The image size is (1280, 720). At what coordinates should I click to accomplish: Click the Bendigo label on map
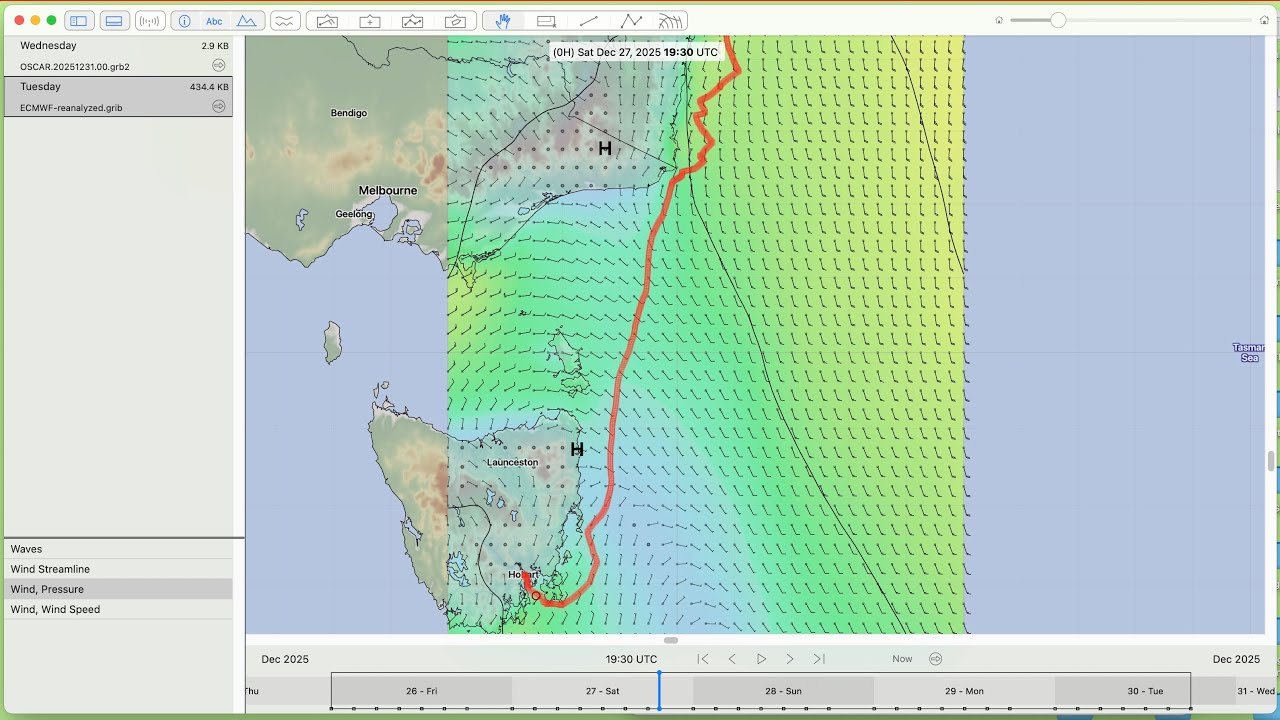click(349, 113)
